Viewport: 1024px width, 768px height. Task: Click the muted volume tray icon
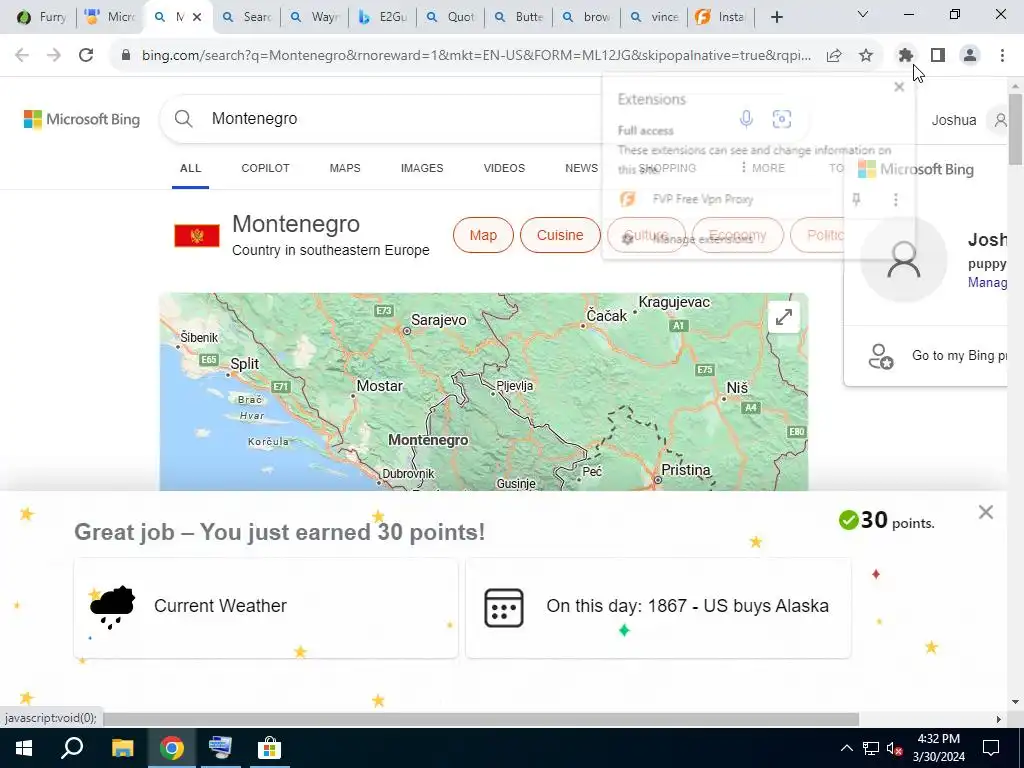894,748
